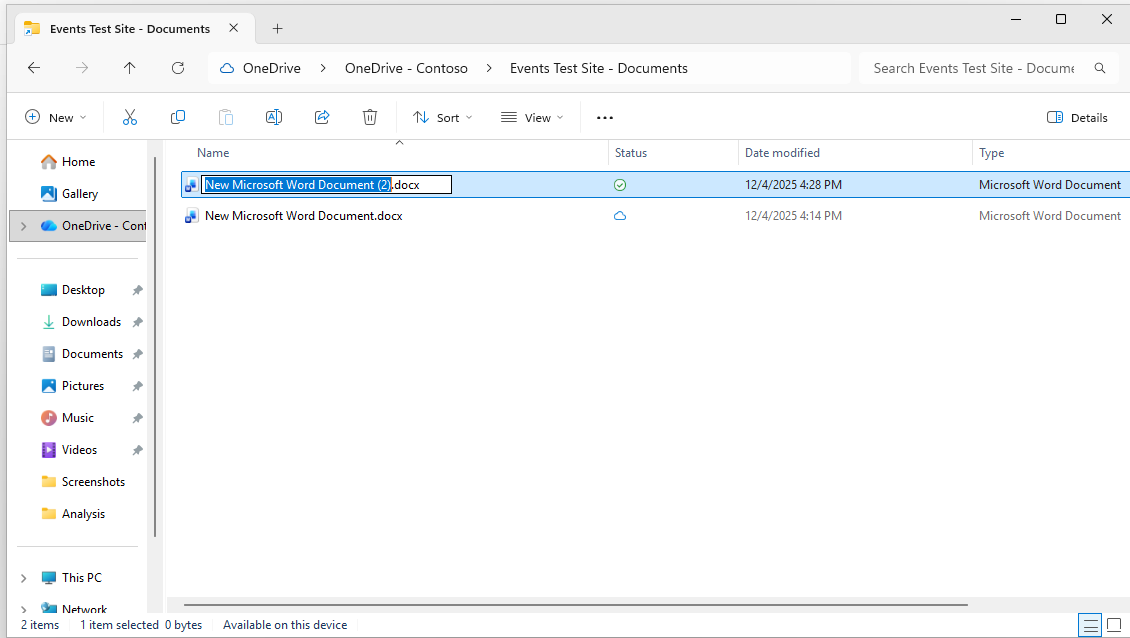
Task: Toggle the Details pane button
Action: [x=1077, y=118]
